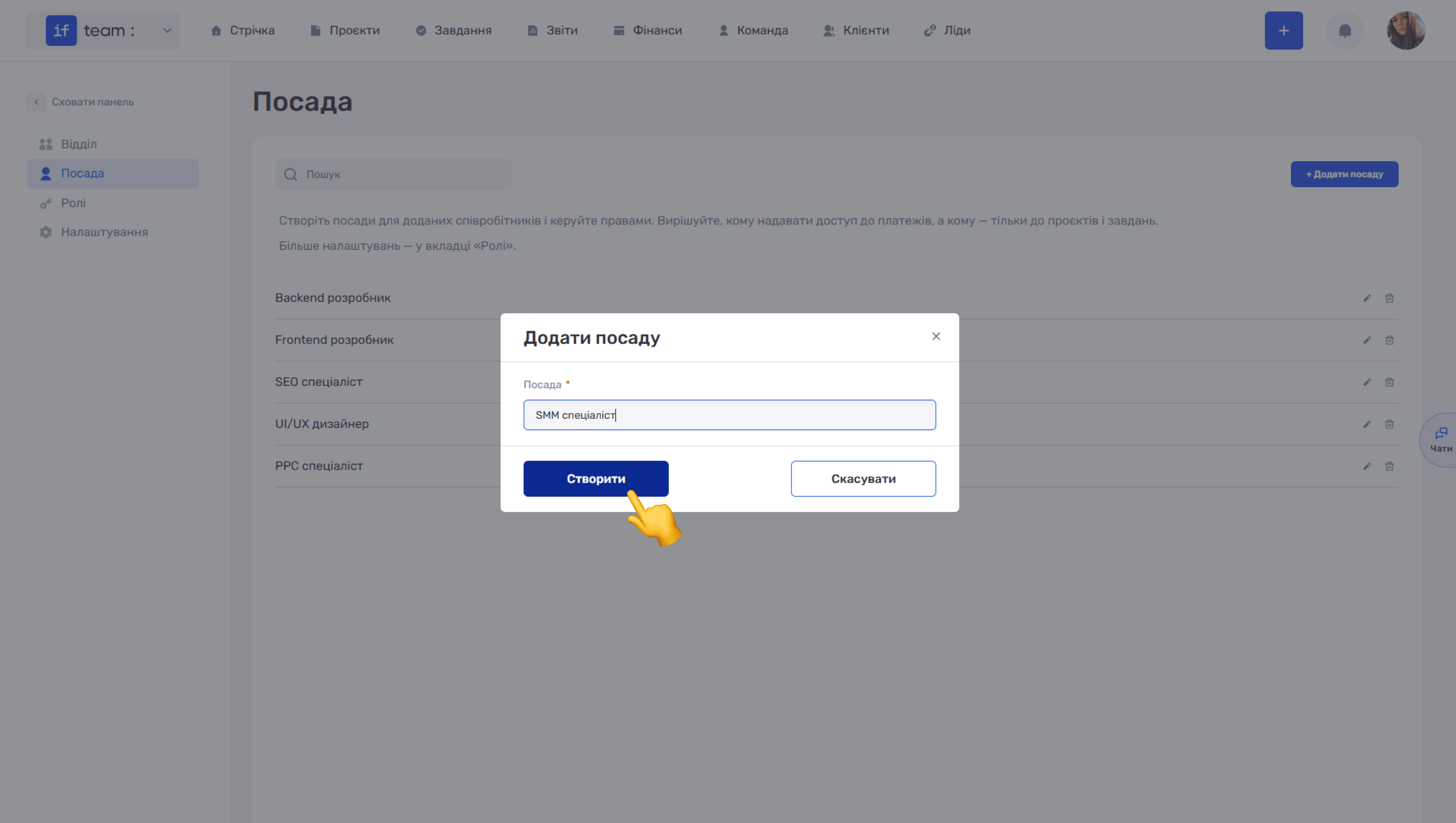Open notifications bell icon
Viewport: 1456px width, 823px height.
(1345, 30)
